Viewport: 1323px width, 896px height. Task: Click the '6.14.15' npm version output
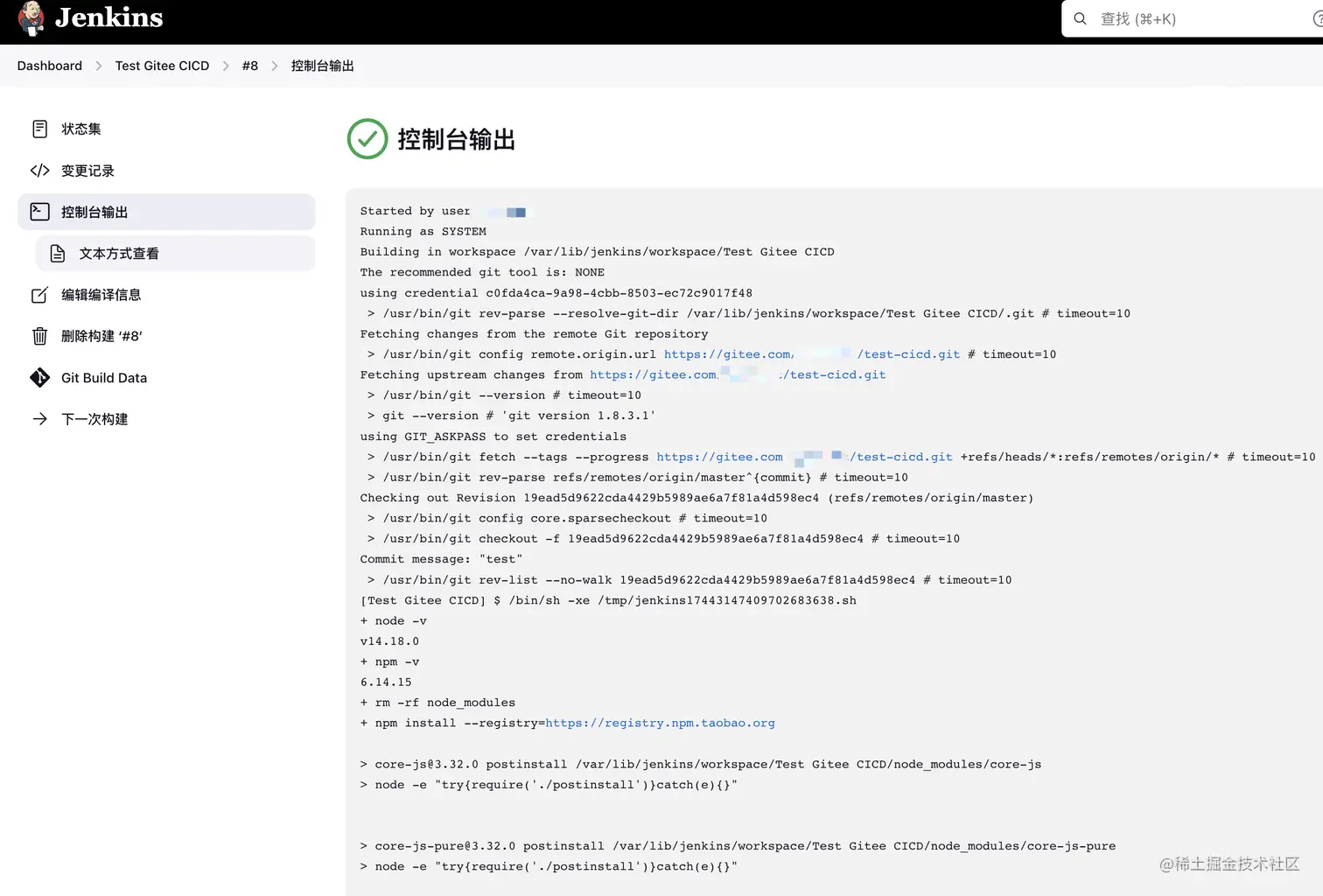coord(386,682)
